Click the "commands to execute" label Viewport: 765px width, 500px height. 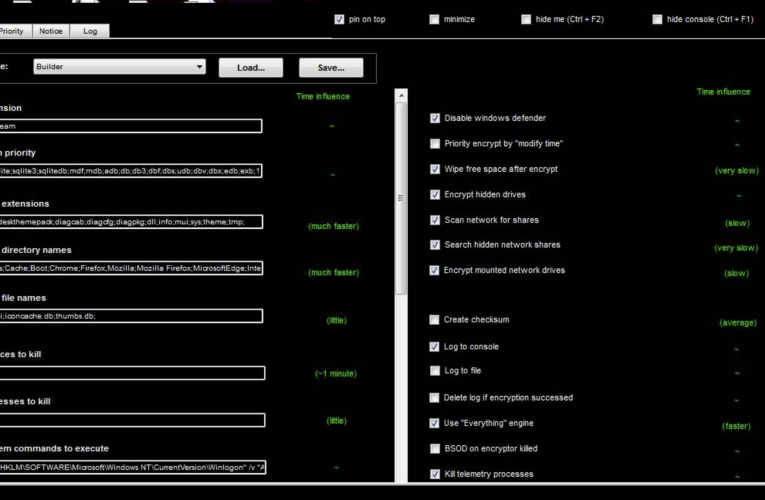(61, 449)
